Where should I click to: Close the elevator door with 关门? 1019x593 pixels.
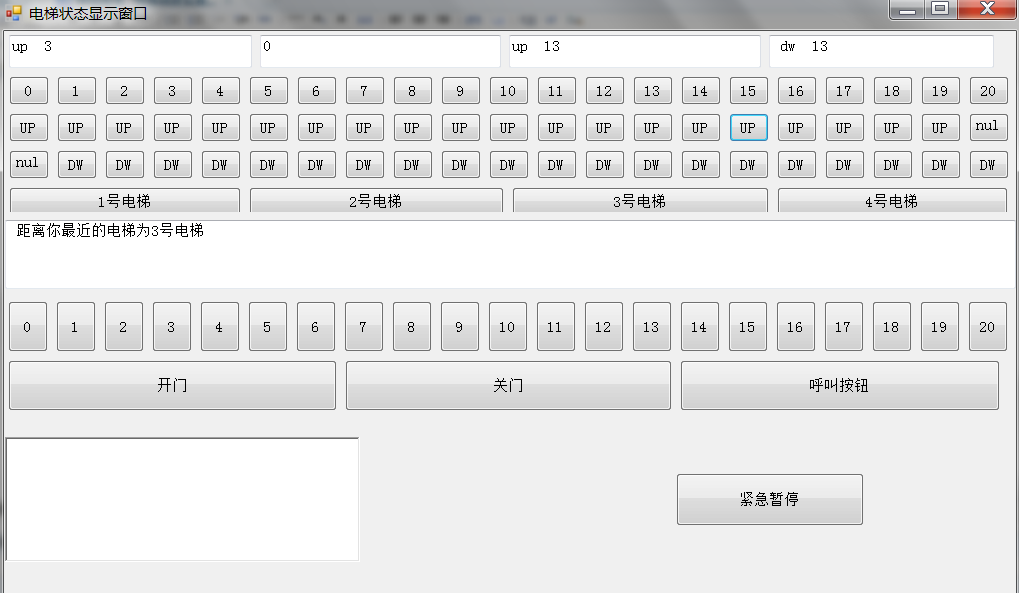click(x=508, y=386)
